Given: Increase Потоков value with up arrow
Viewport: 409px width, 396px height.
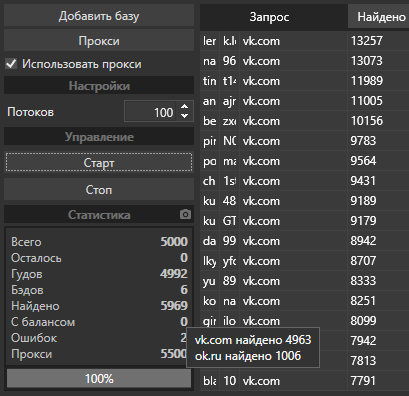Looking at the screenshot, I should (184, 107).
